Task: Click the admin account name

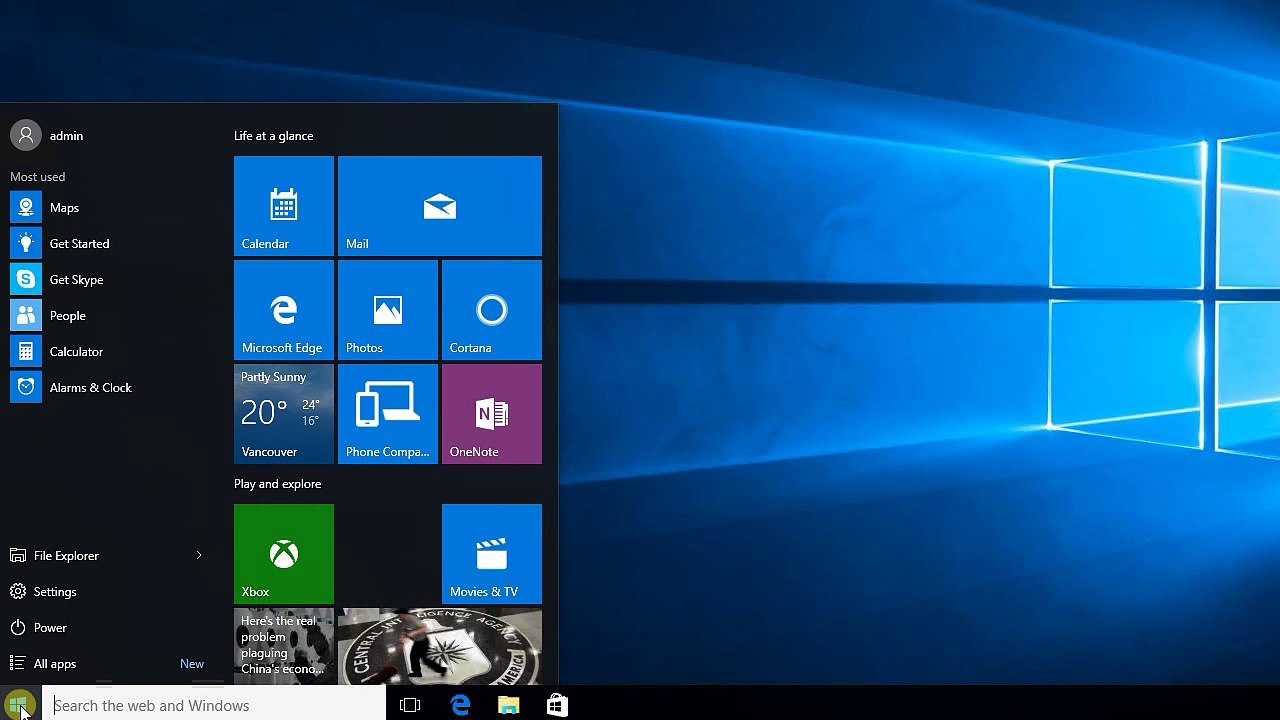Action: click(66, 136)
